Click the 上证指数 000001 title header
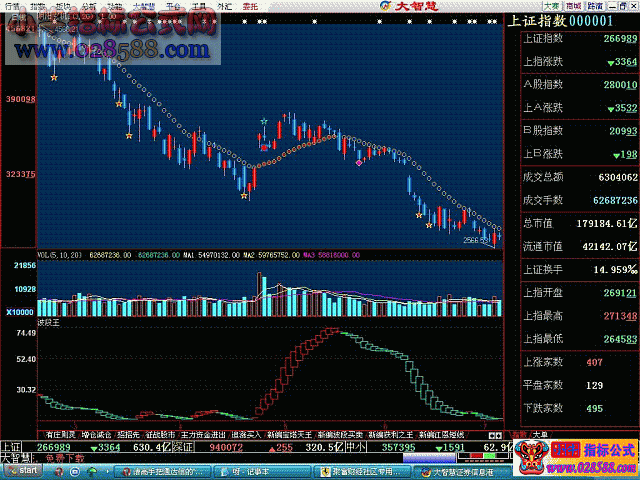Image resolution: width=640 pixels, height=480 pixels. [560, 20]
